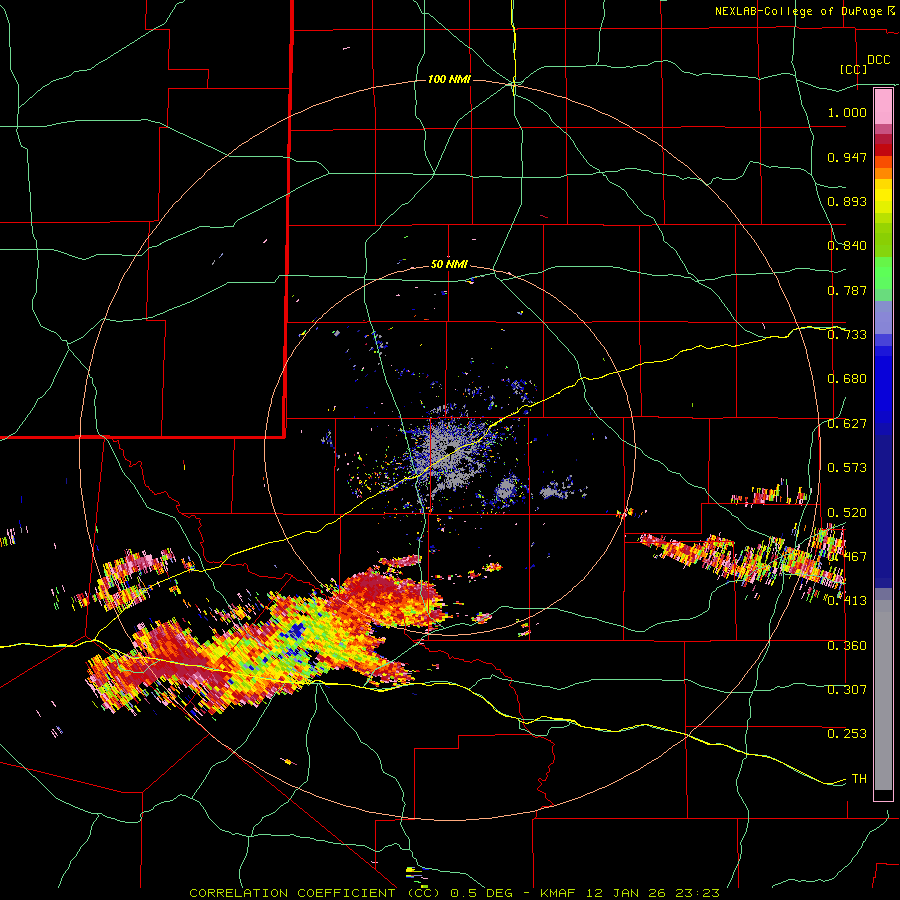The image size is (900, 900).
Task: Click the NEXLAB-College of DuPage label
Action: coord(804,11)
